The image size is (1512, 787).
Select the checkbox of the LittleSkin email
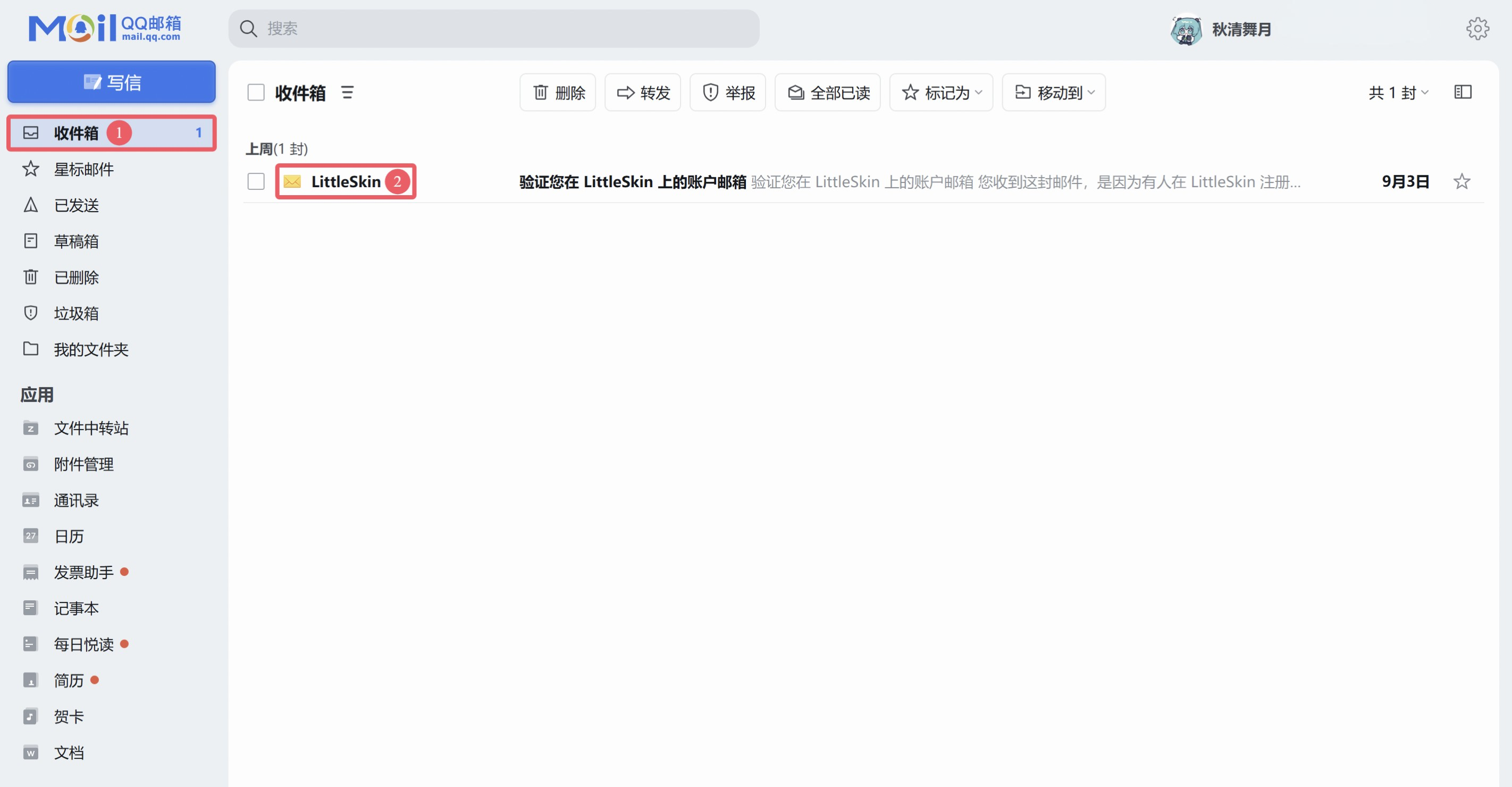pyautogui.click(x=256, y=181)
